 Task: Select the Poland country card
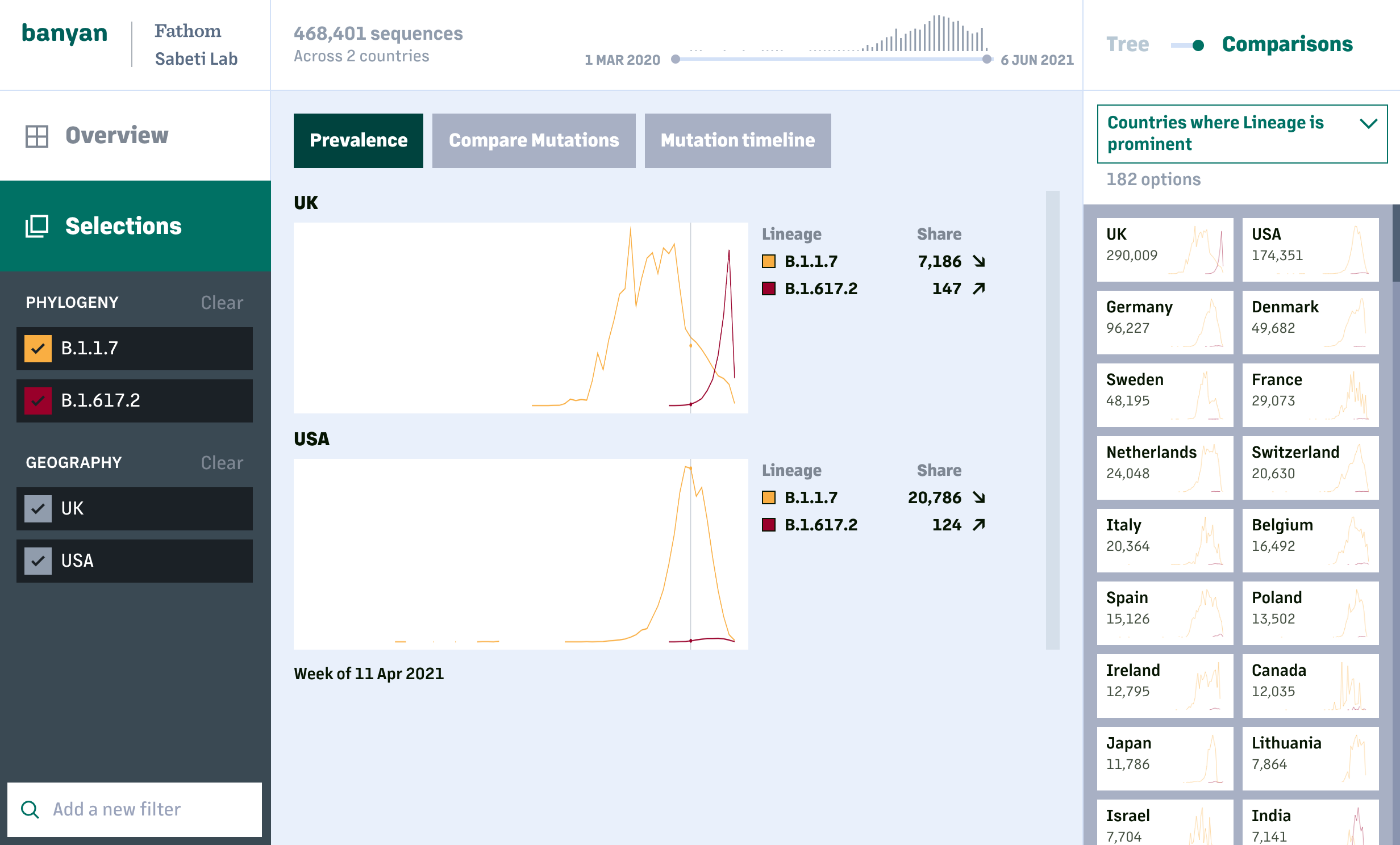pos(1311,613)
